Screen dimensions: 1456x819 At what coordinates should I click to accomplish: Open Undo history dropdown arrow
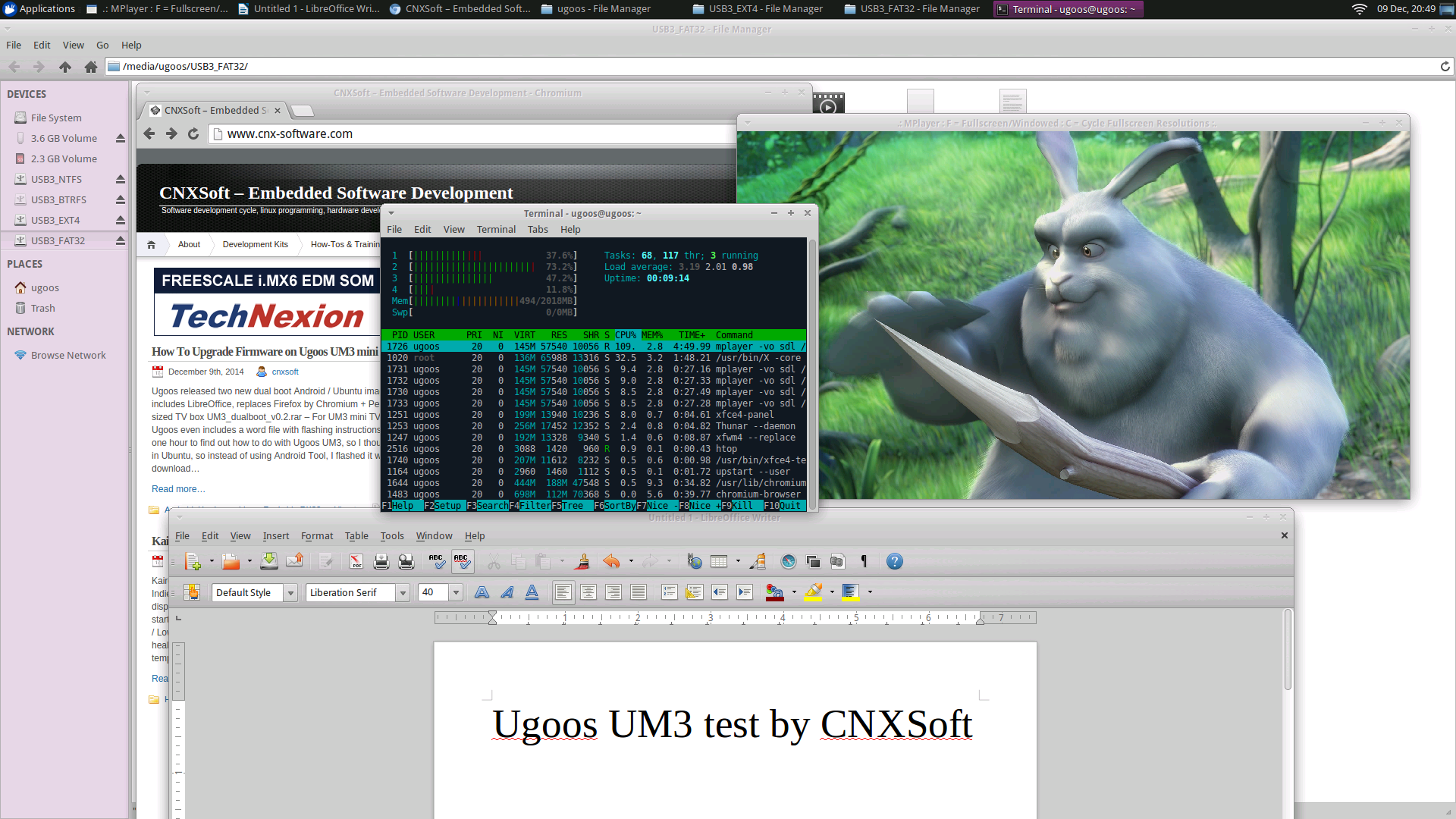pyautogui.click(x=631, y=562)
